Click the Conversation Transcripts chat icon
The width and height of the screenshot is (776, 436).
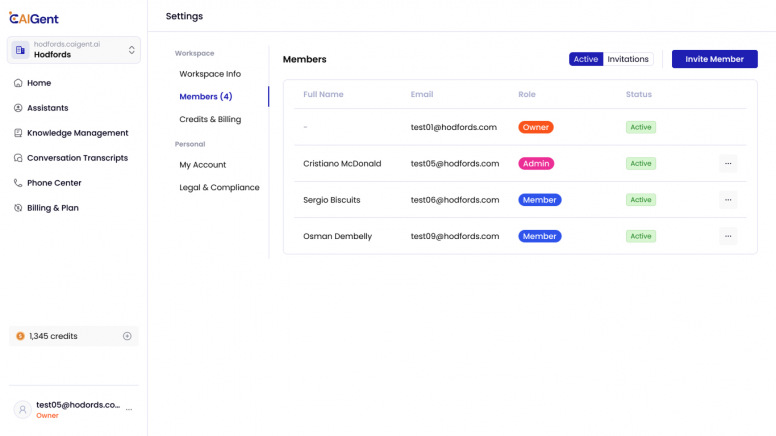(x=18, y=158)
